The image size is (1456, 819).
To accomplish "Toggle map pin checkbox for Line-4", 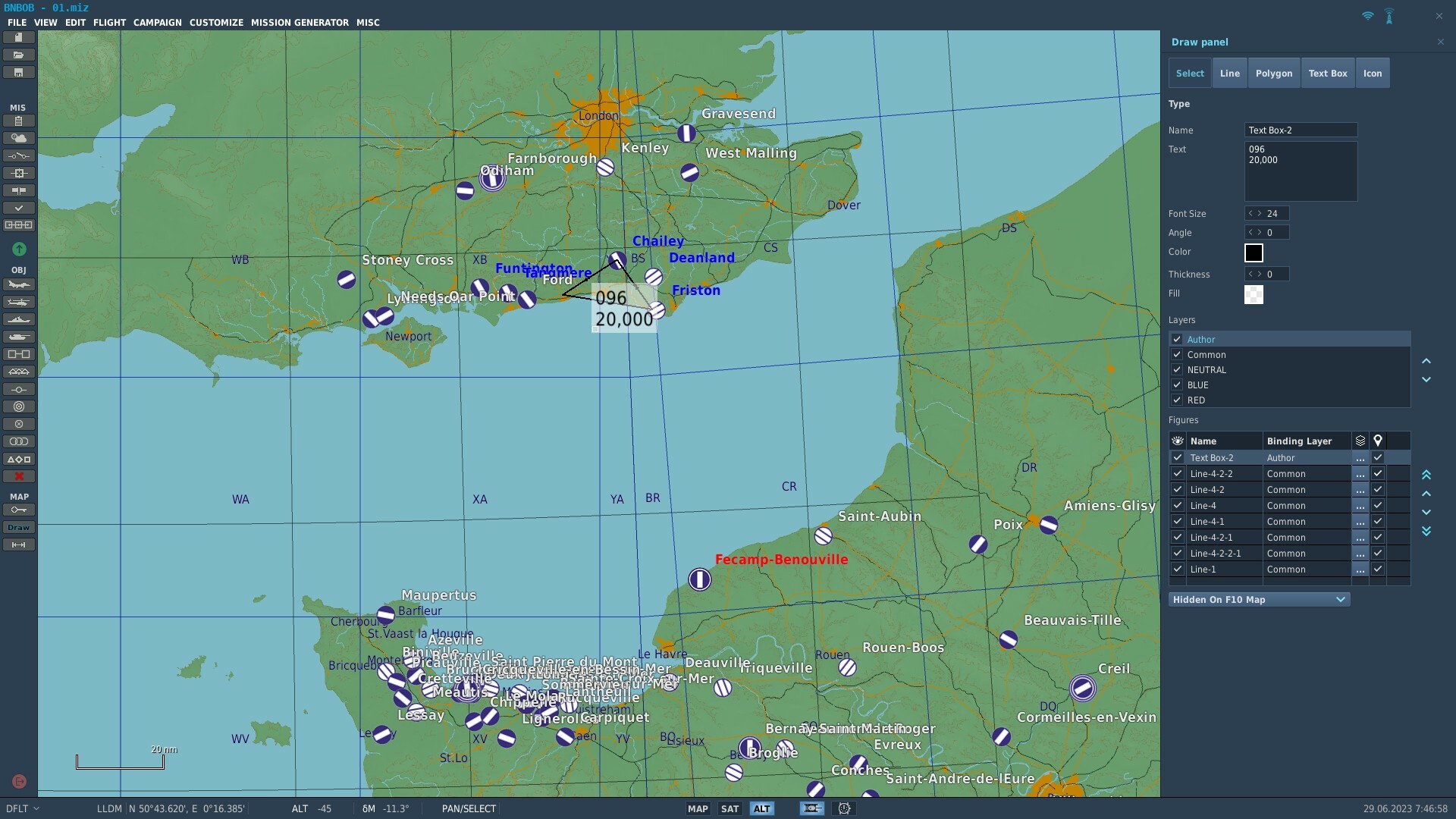I will [x=1378, y=506].
